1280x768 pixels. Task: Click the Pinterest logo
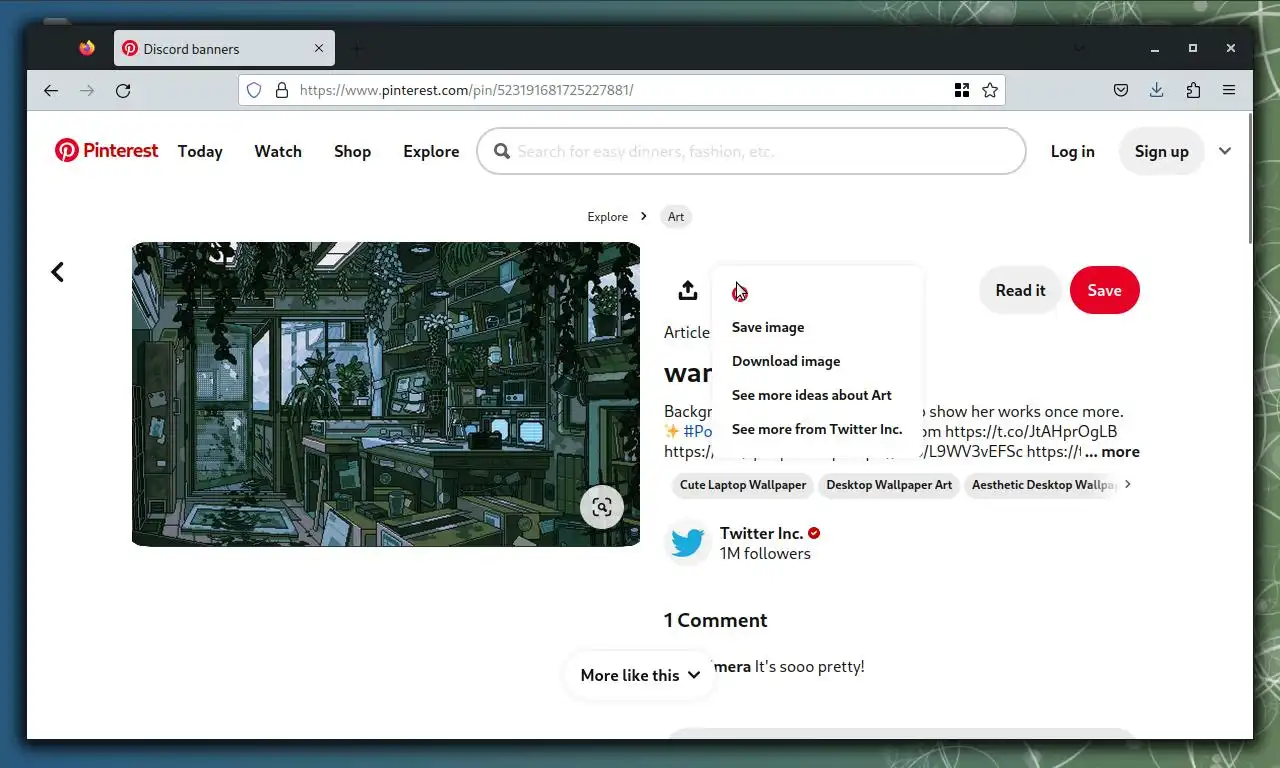tap(106, 151)
